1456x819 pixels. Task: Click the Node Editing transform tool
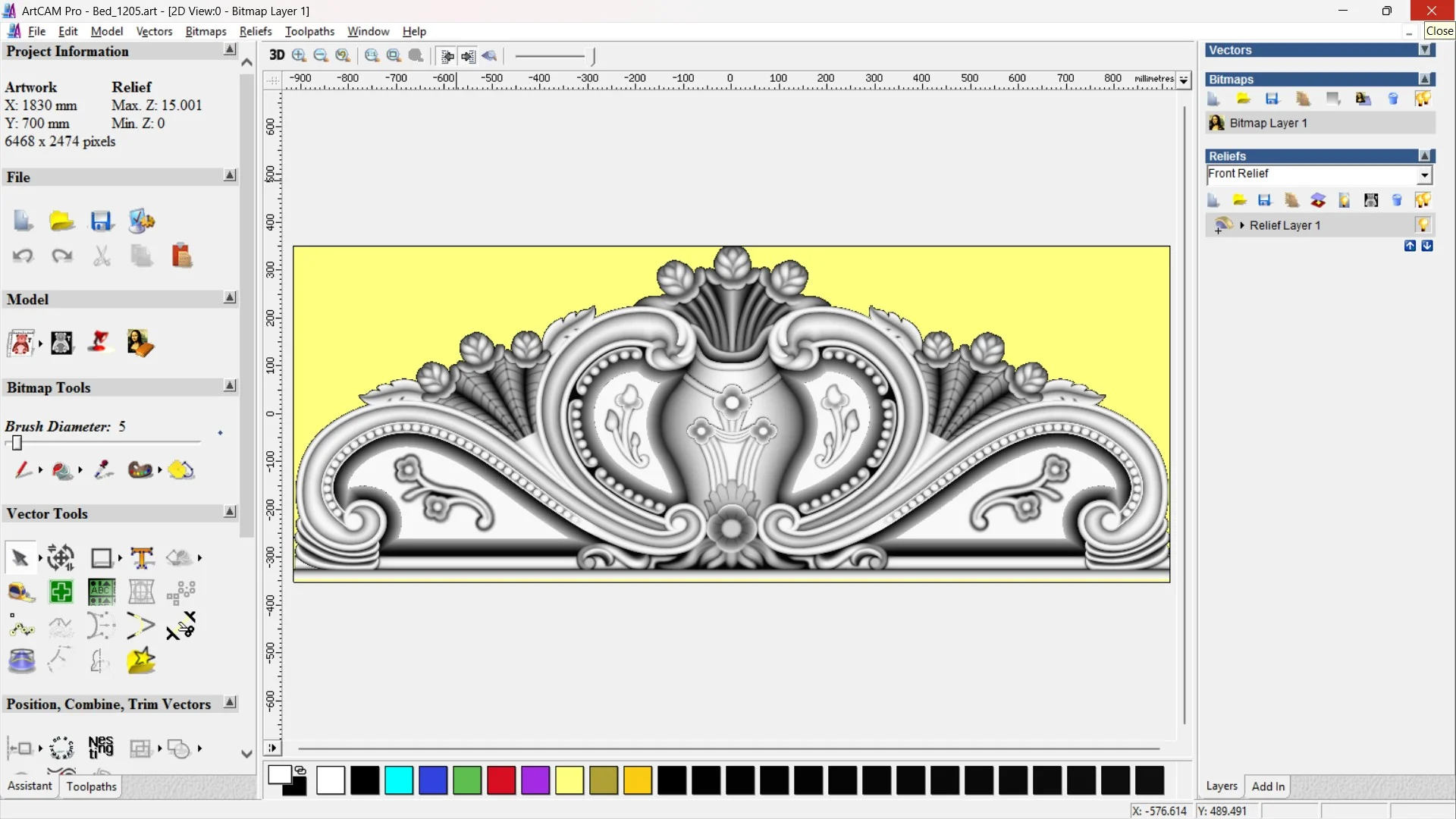(x=61, y=558)
